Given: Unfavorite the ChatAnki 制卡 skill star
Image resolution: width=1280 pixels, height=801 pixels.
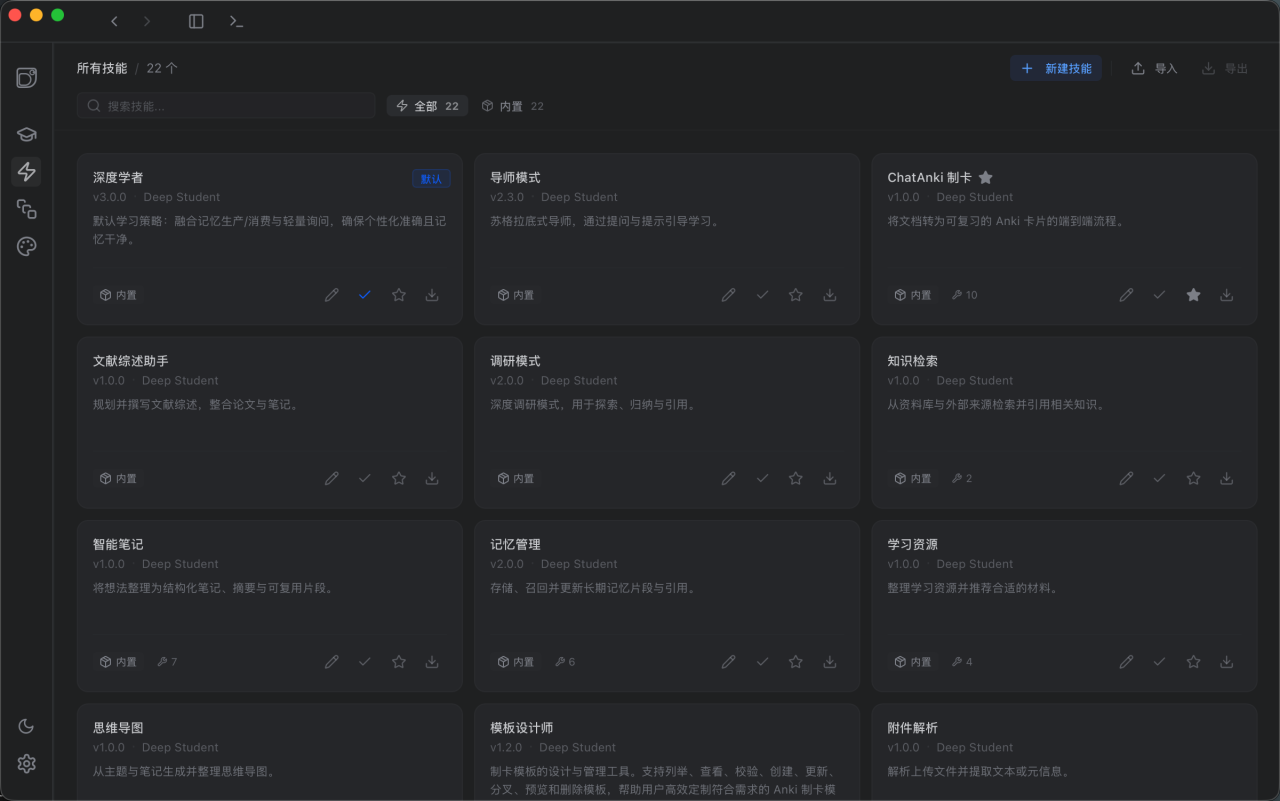Looking at the screenshot, I should click(1193, 294).
